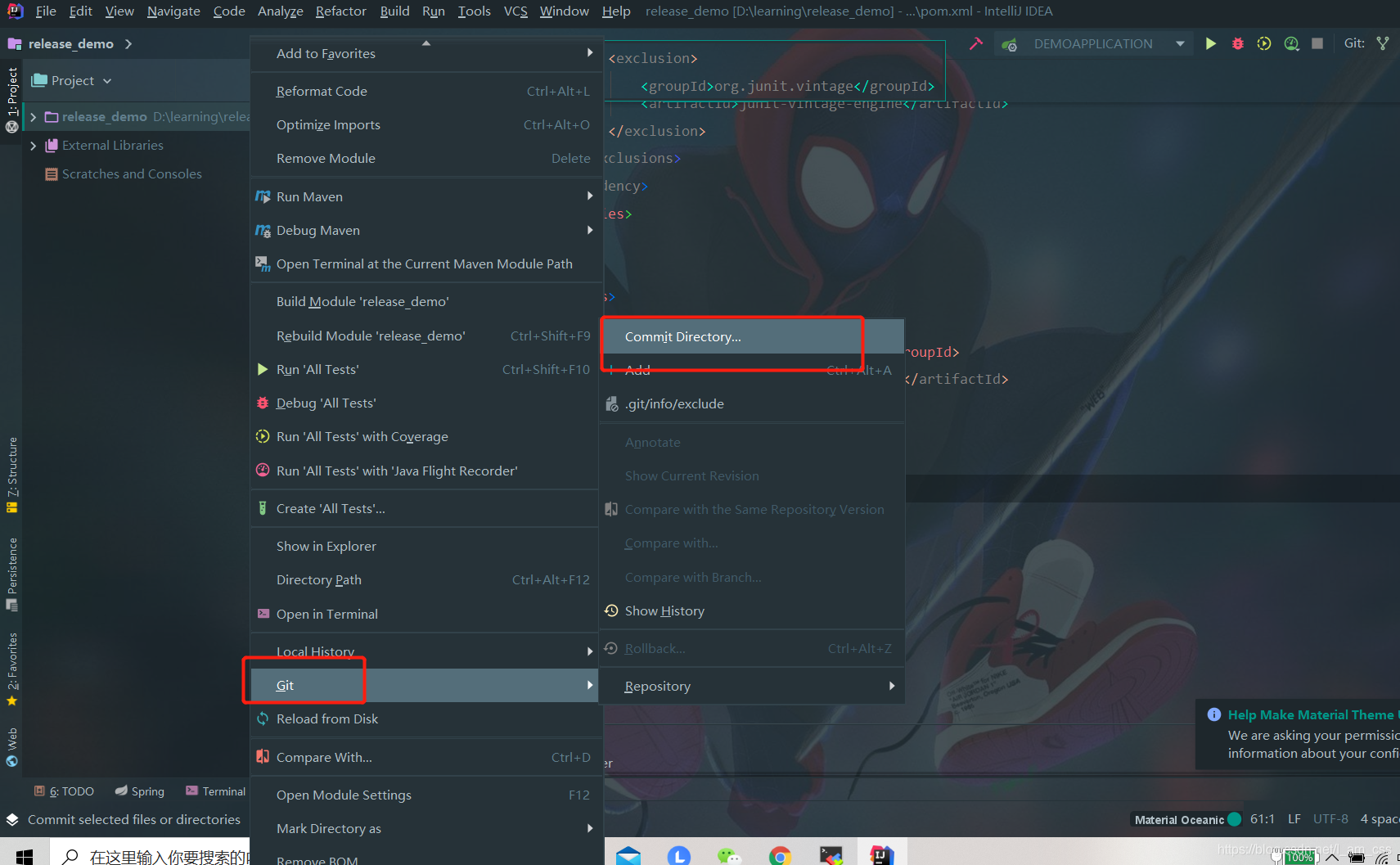
Task: Open the Web side tab
Action: (x=12, y=746)
